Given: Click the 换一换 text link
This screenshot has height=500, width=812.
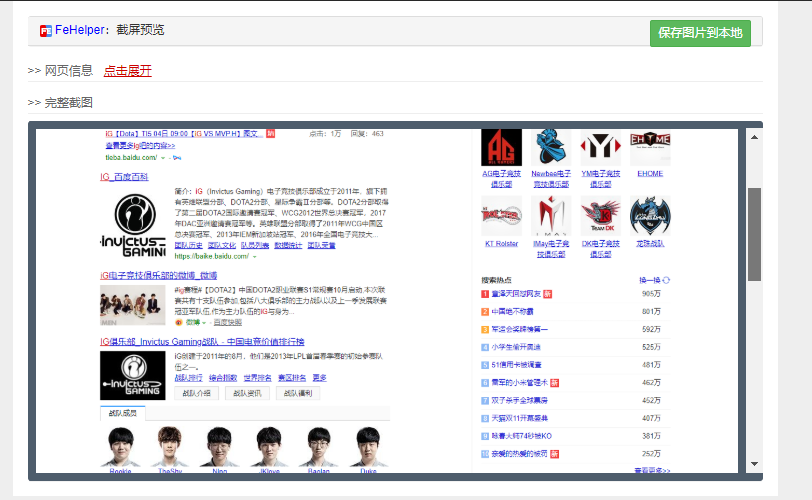Looking at the screenshot, I should click(649, 280).
